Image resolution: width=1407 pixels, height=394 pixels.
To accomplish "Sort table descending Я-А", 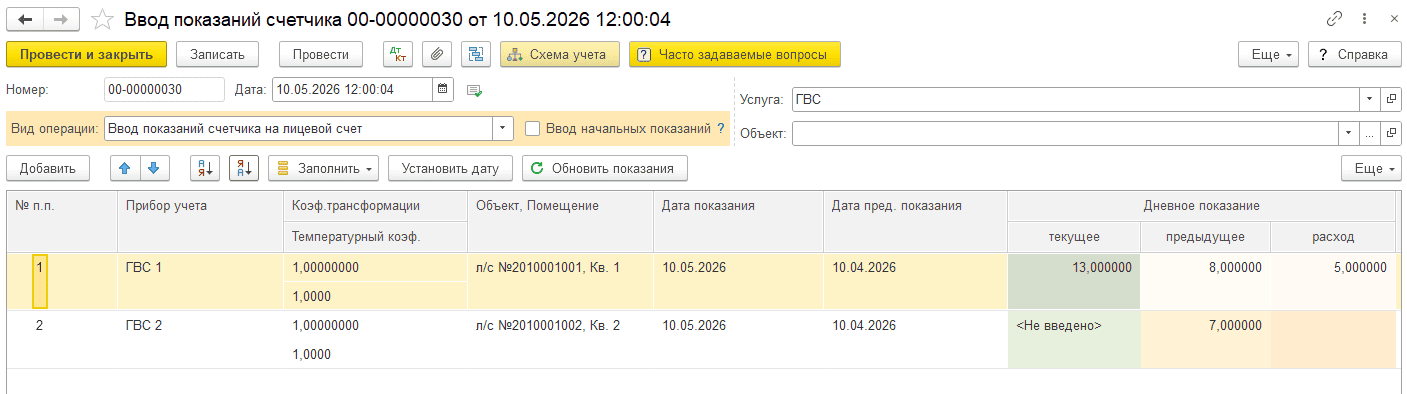I will click(x=244, y=168).
